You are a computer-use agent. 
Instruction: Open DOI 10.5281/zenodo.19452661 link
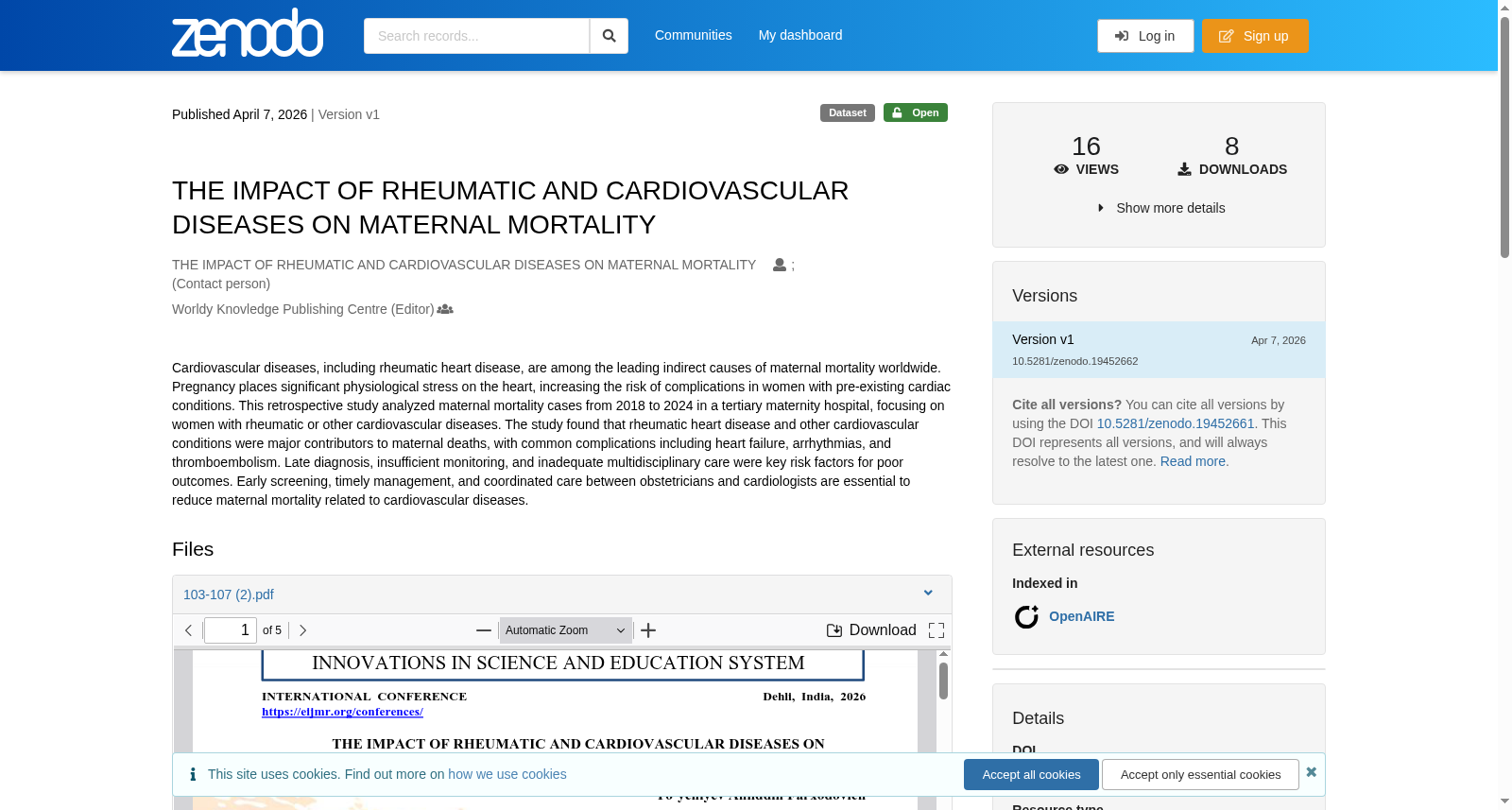pos(1176,423)
